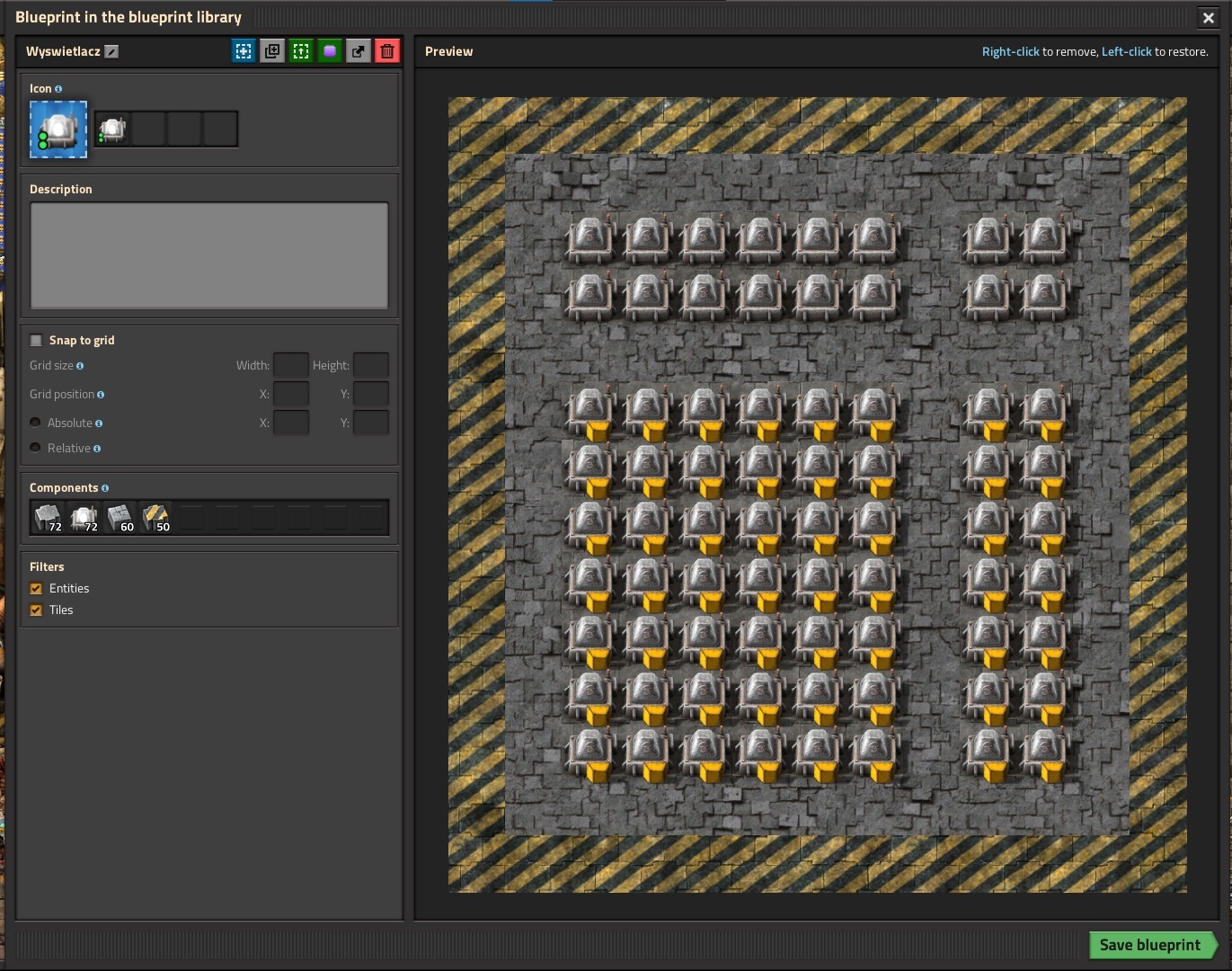Select the Relative radio button
This screenshot has height=971, width=1232.
point(36,448)
